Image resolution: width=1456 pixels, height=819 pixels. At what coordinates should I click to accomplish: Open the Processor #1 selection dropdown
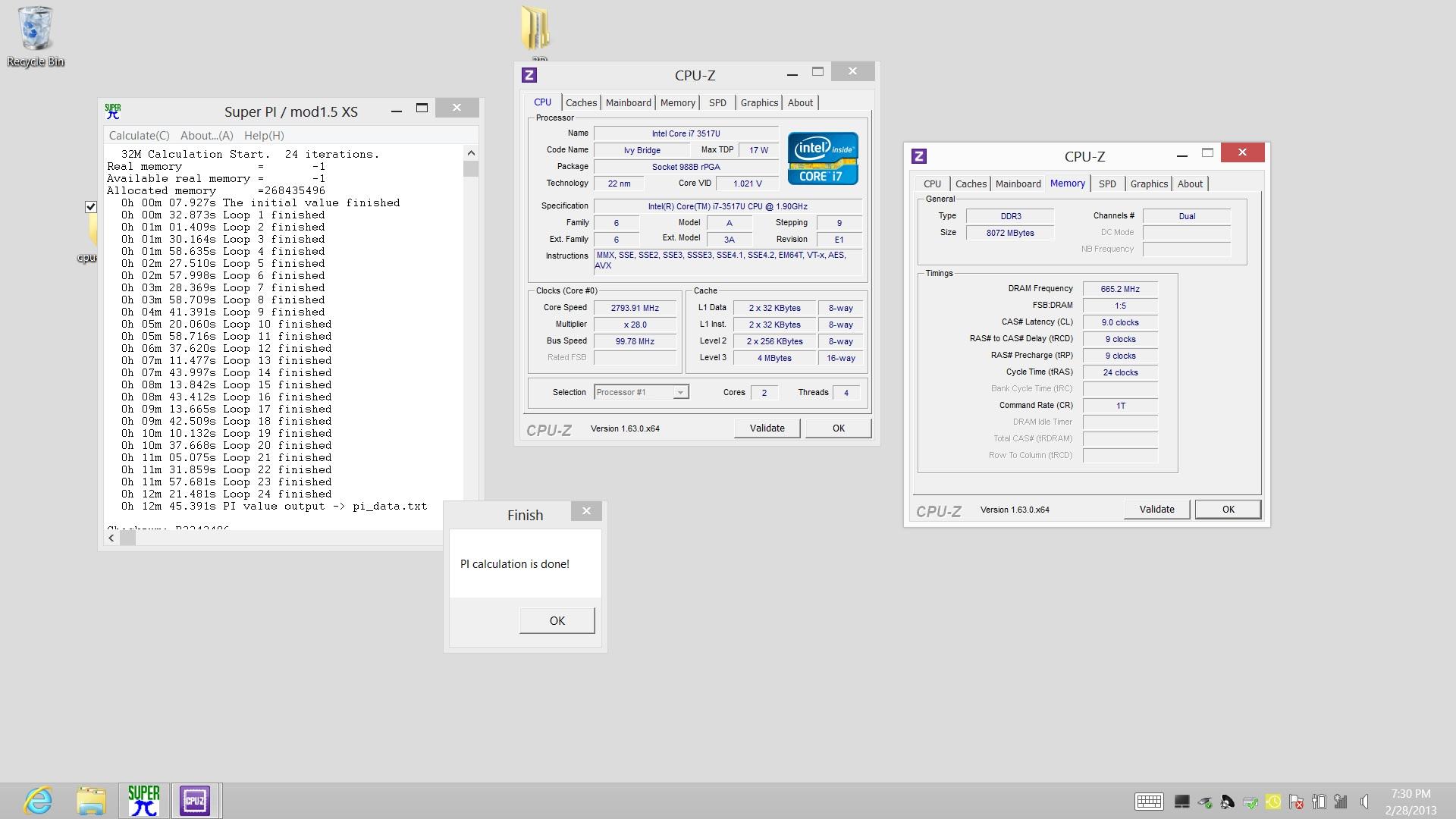pyautogui.click(x=641, y=392)
